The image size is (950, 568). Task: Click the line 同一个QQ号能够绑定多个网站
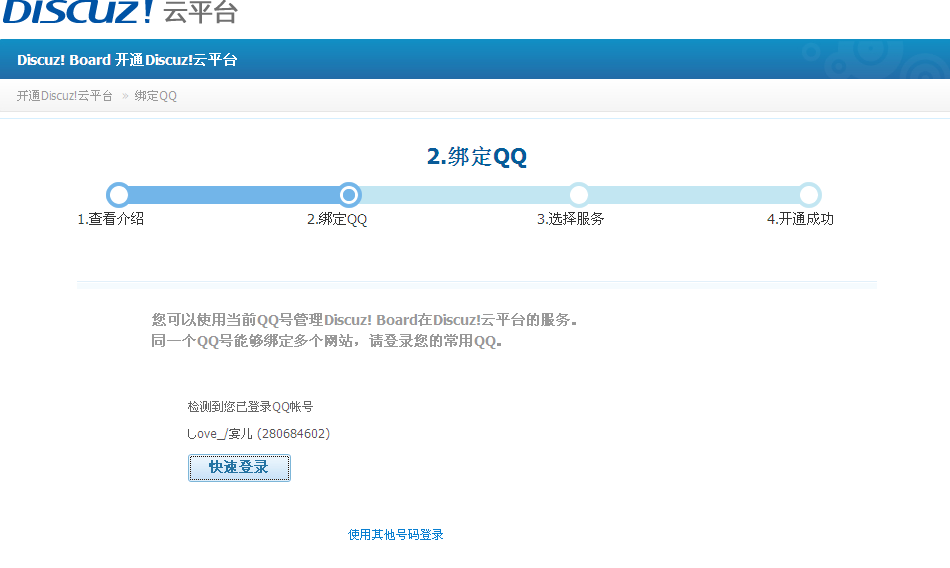(327, 341)
